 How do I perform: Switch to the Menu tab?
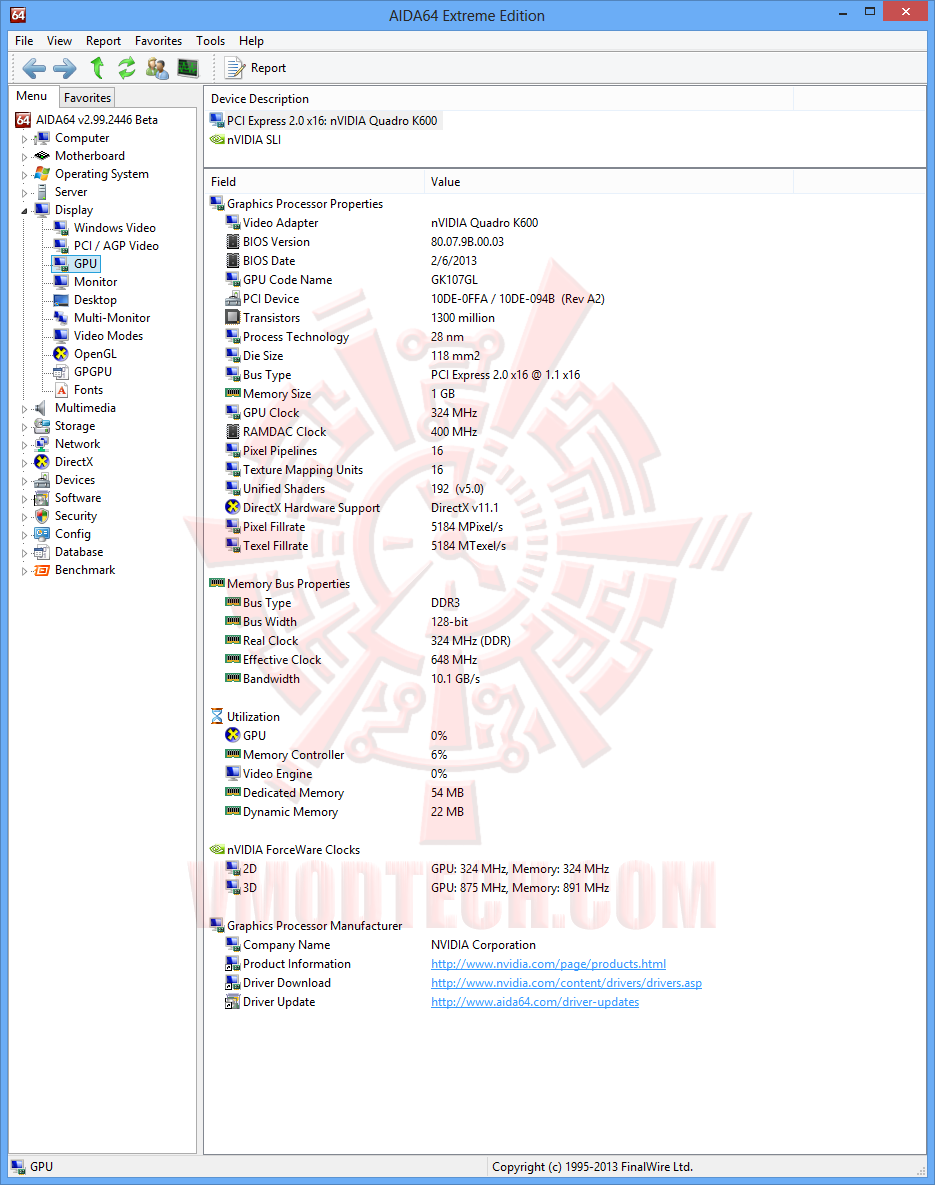click(x=32, y=96)
